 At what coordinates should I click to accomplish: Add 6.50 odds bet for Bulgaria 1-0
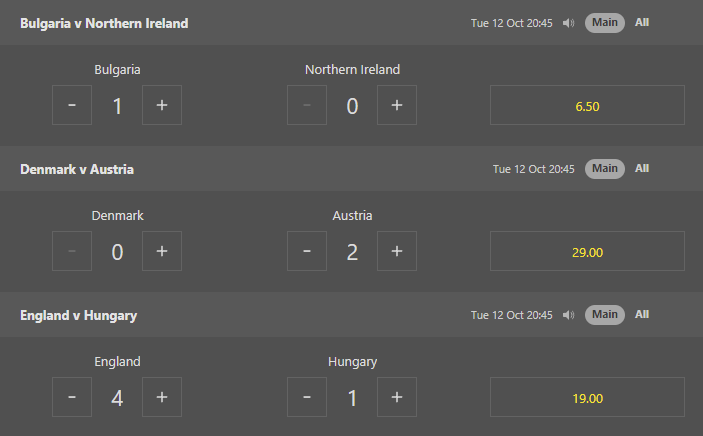(587, 105)
